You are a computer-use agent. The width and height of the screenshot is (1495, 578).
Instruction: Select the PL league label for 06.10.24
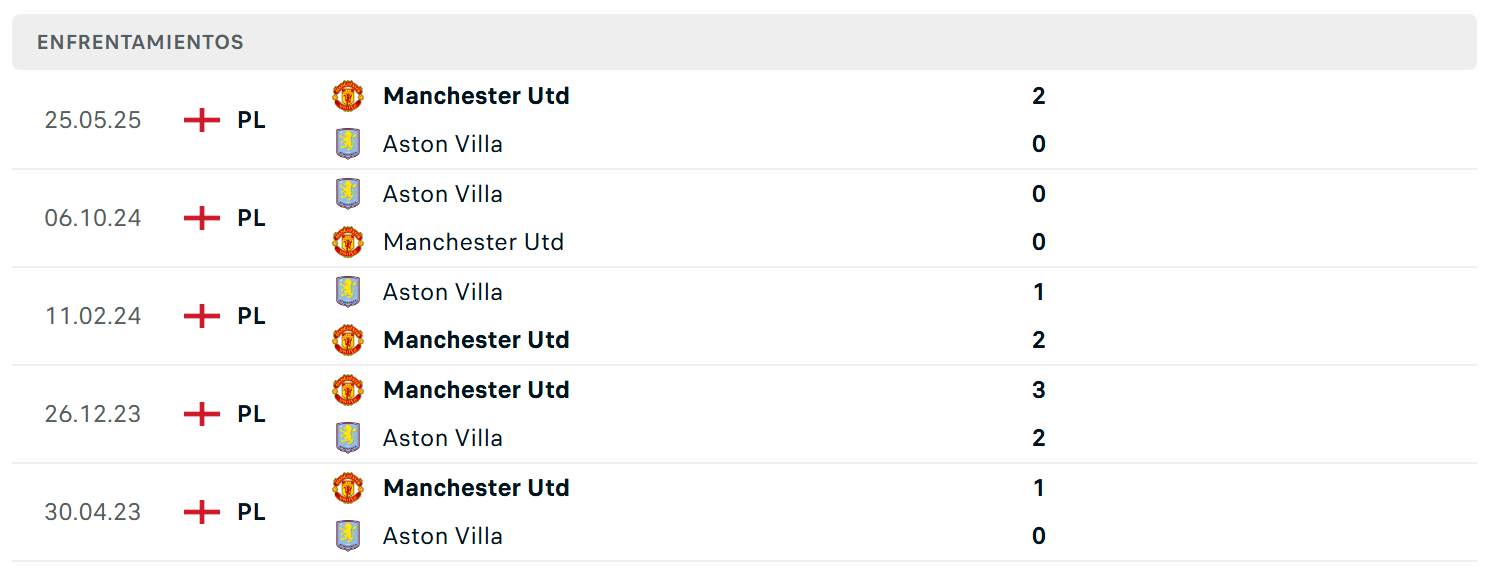(x=252, y=218)
